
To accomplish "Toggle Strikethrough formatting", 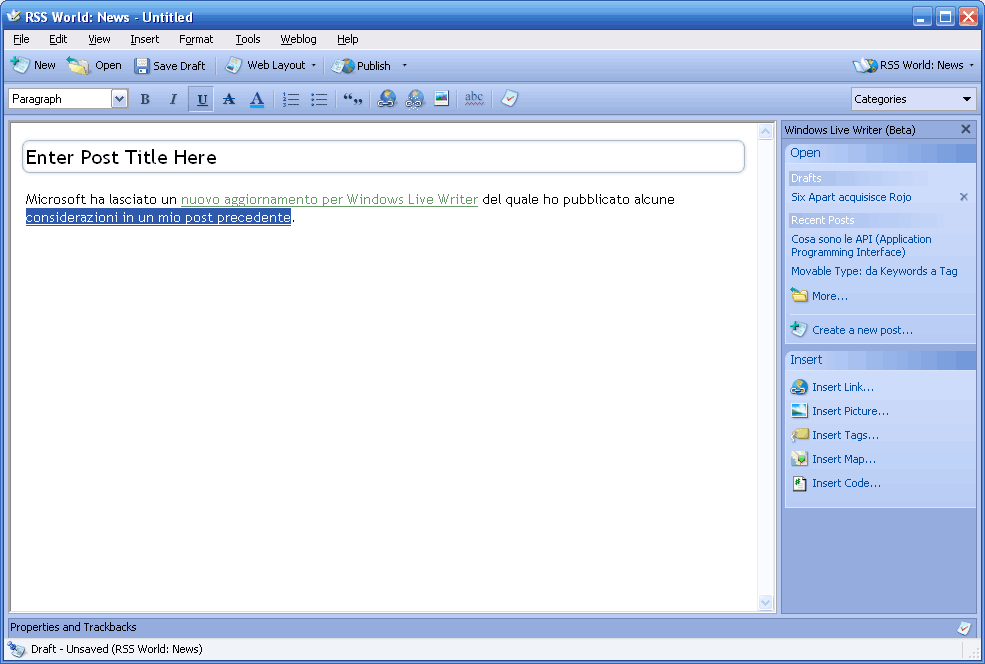I will pyautogui.click(x=229, y=99).
